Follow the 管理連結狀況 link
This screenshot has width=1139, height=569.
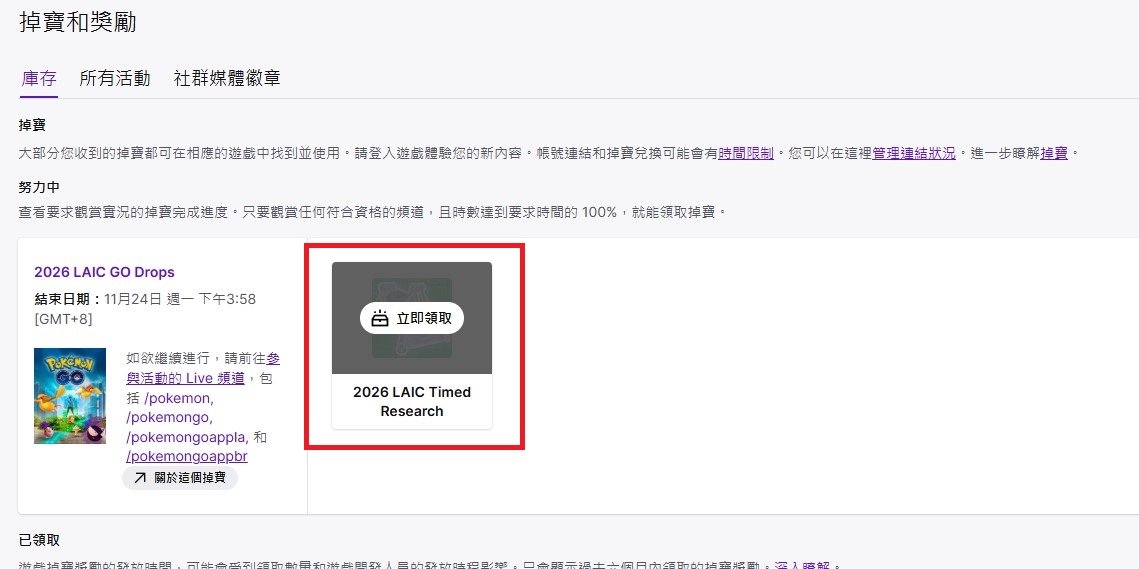click(x=914, y=154)
